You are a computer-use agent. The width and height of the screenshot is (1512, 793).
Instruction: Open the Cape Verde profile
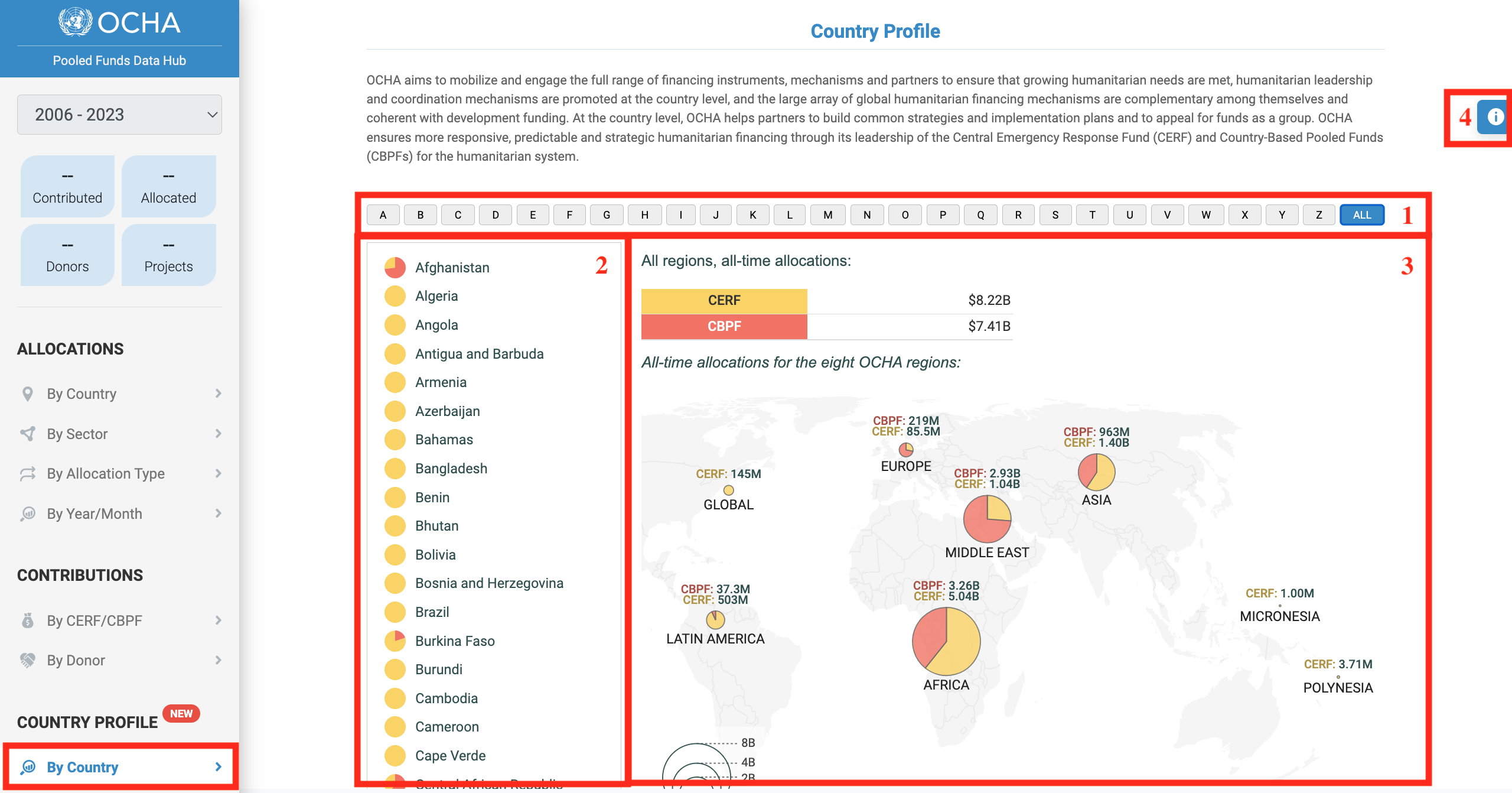(x=450, y=756)
